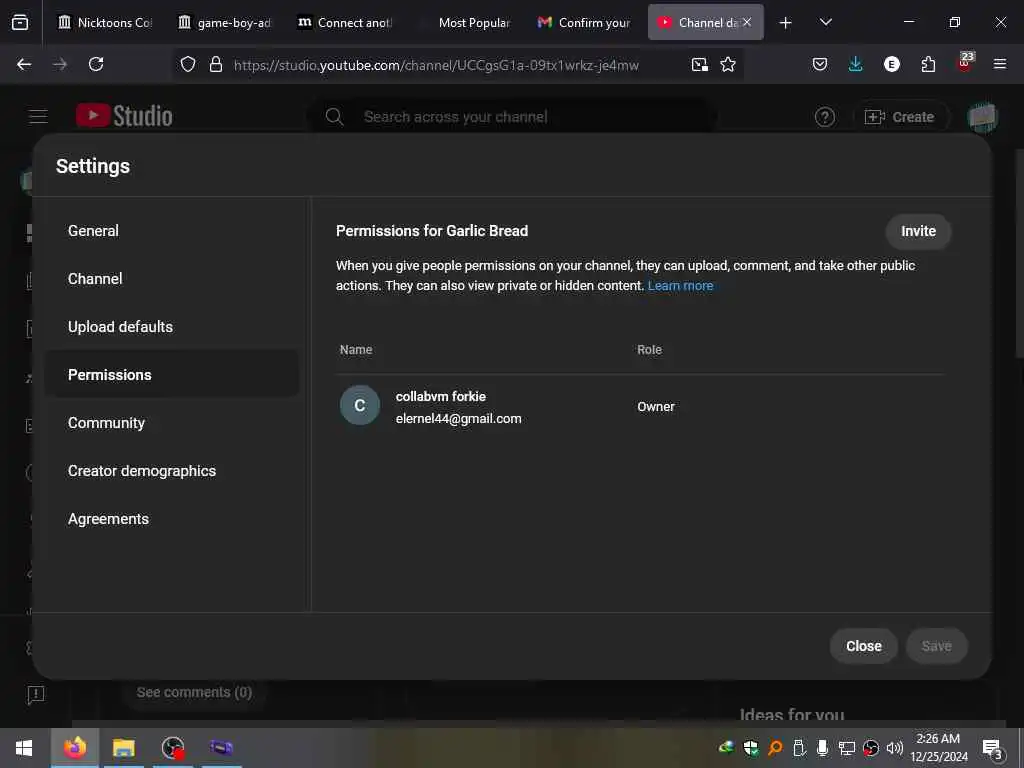Open the YouTube Studio help icon
This screenshot has width=1024, height=768.
[824, 117]
